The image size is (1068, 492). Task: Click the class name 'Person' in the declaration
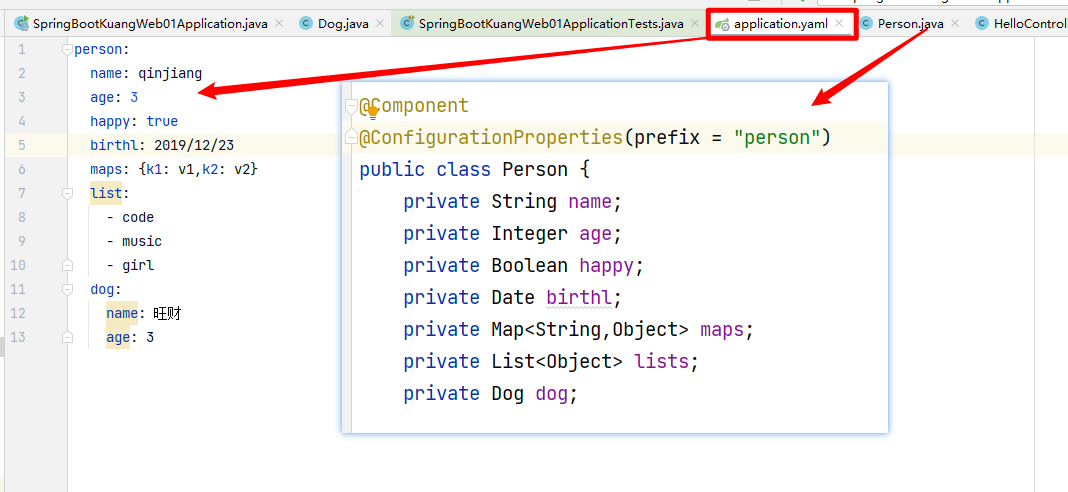pyautogui.click(x=535, y=169)
